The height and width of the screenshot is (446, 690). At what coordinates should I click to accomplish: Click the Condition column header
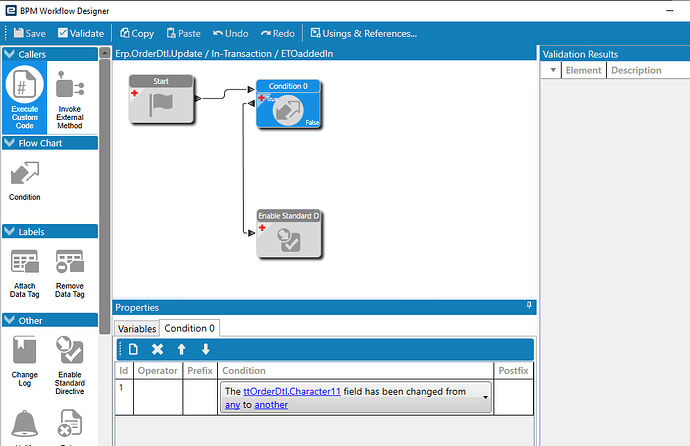pos(244,370)
